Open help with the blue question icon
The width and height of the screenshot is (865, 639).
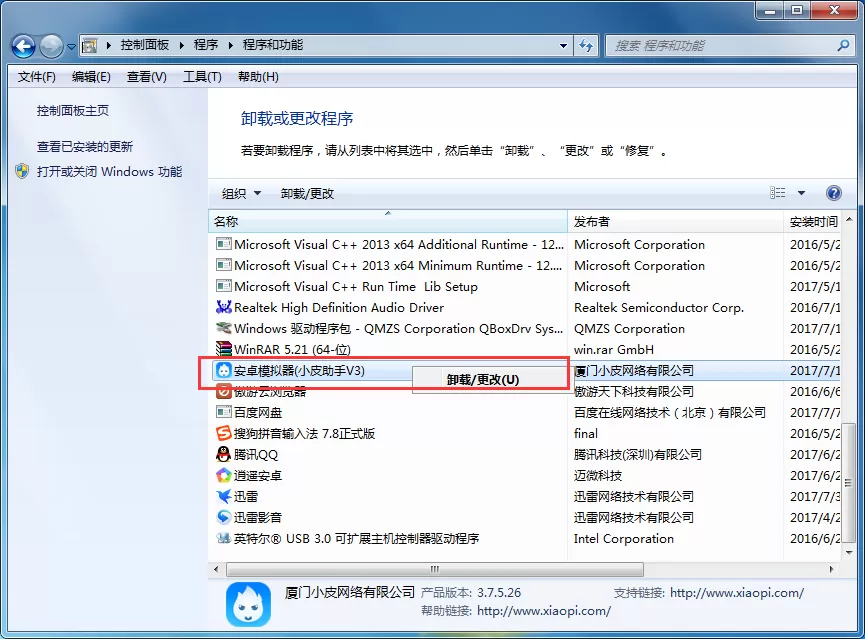(x=834, y=193)
